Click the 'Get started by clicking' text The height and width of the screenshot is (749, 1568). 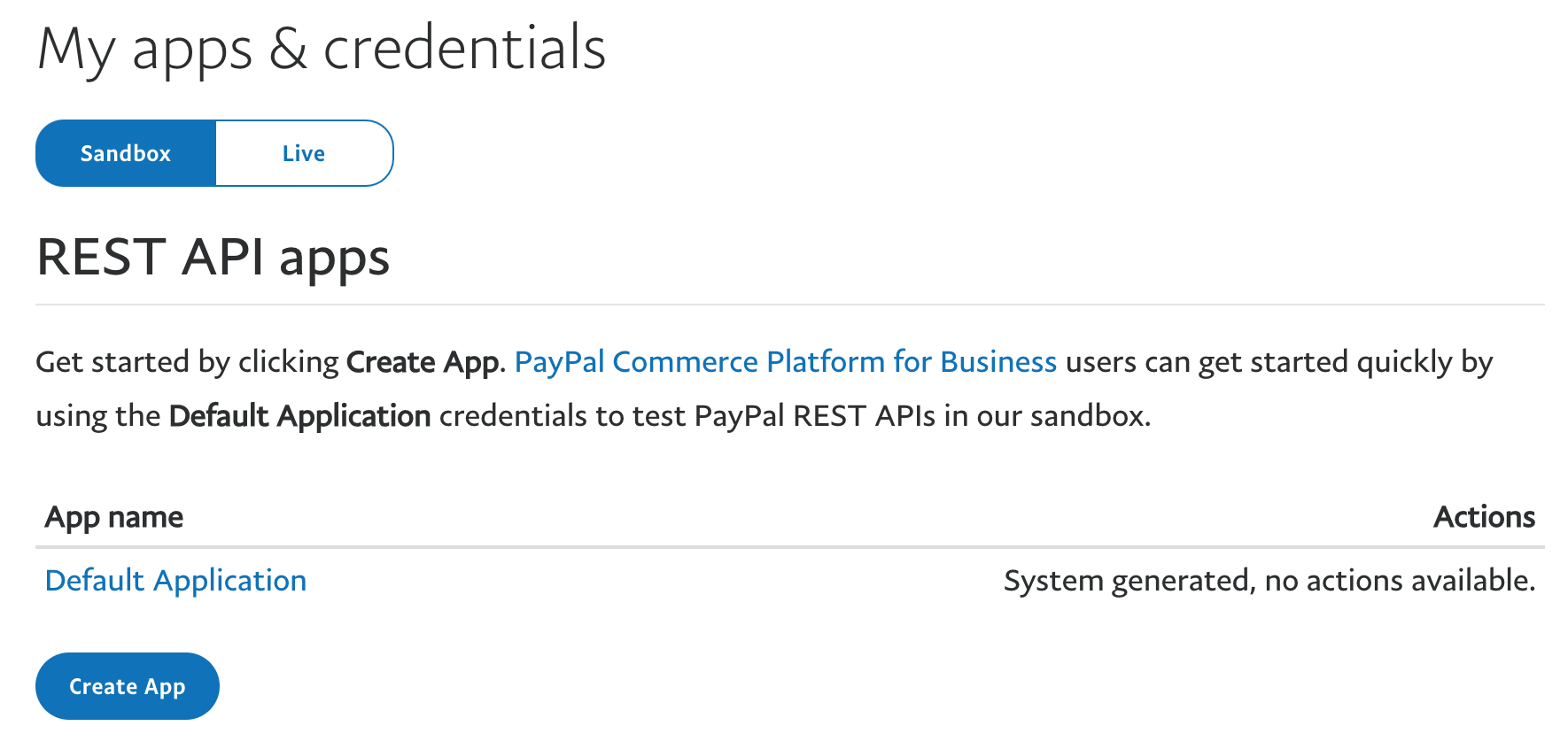pos(187,361)
